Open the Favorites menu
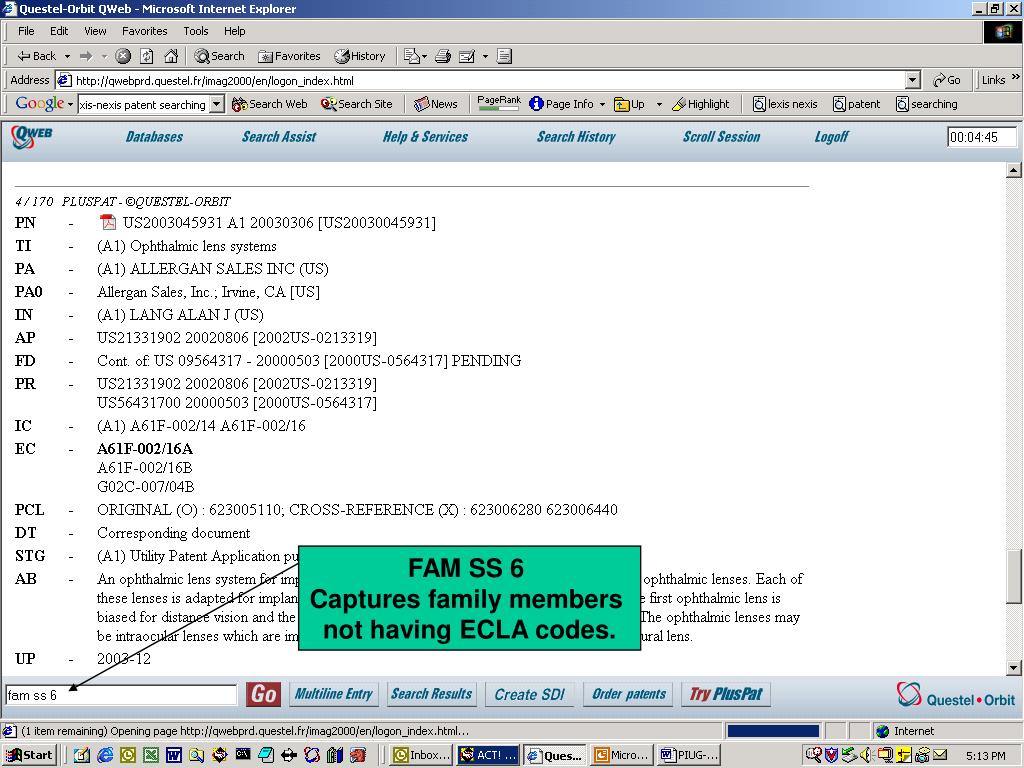The height and width of the screenshot is (768, 1024). click(144, 31)
